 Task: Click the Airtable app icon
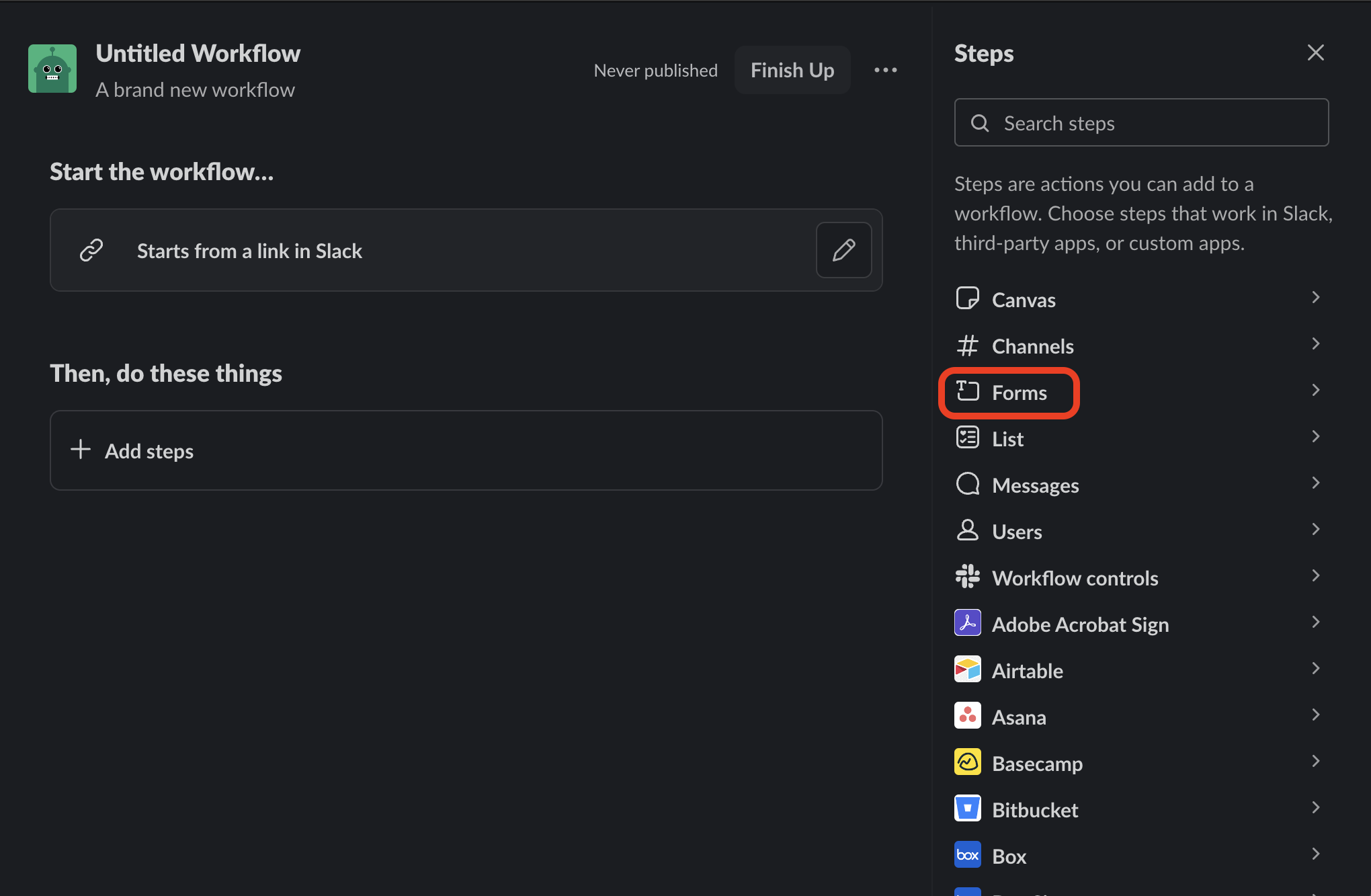[967, 669]
